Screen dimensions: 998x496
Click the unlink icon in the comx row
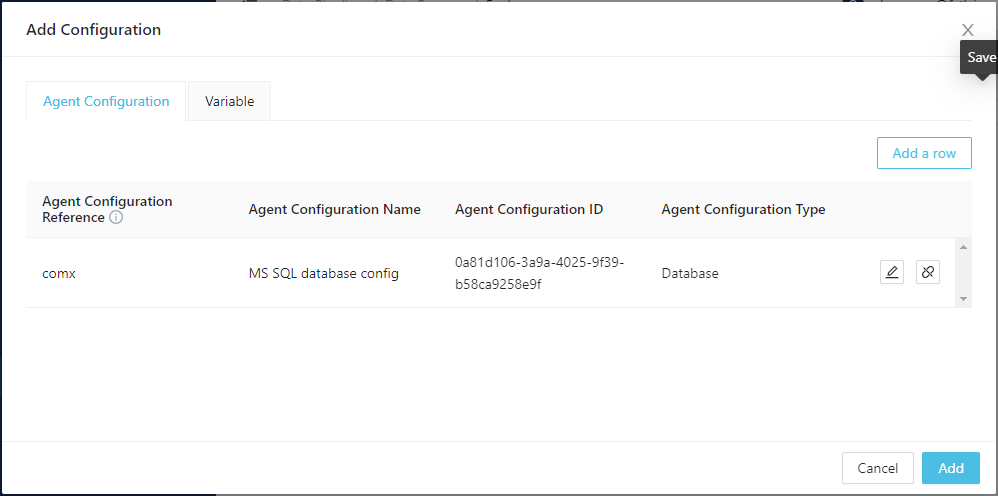(928, 272)
